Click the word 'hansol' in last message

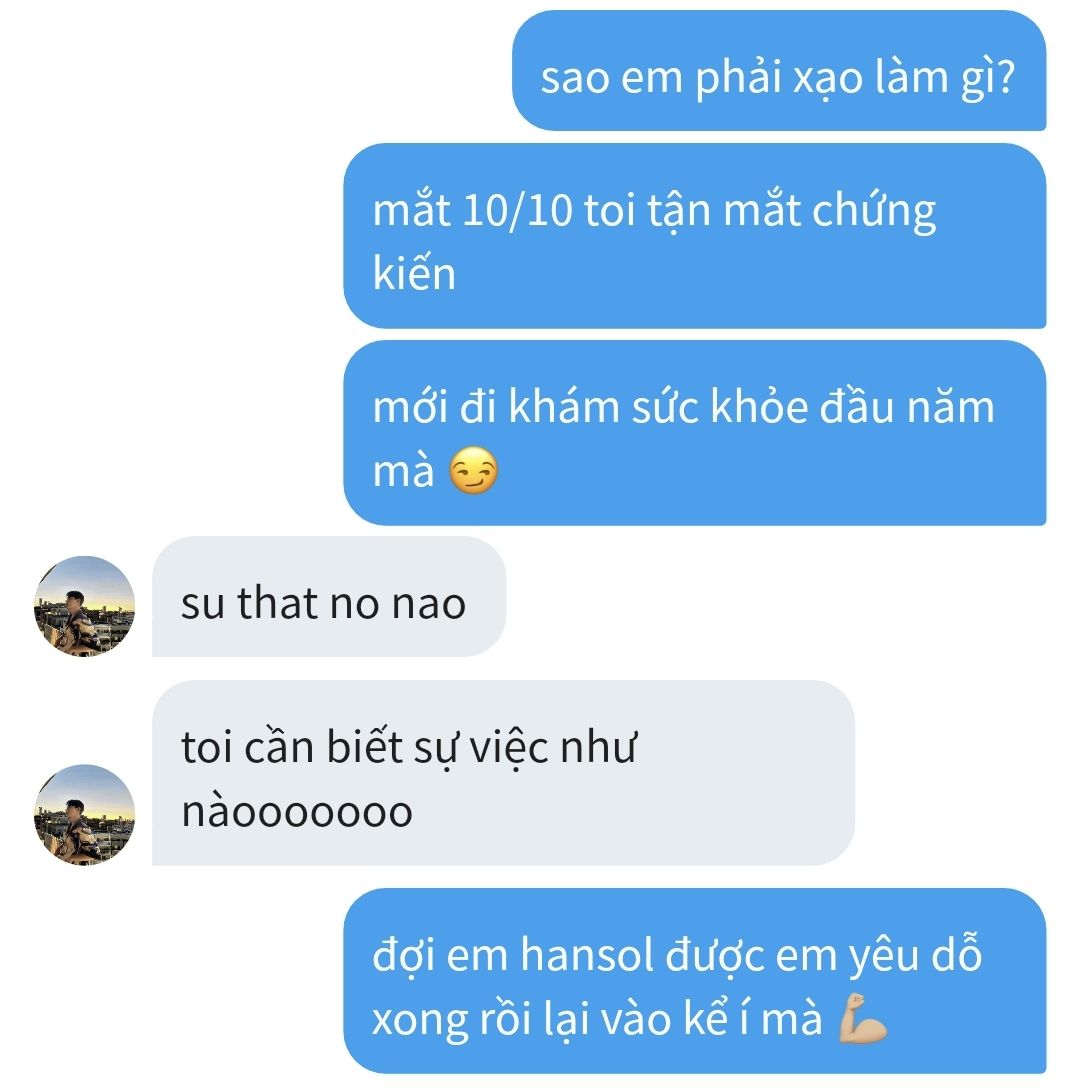(x=587, y=955)
